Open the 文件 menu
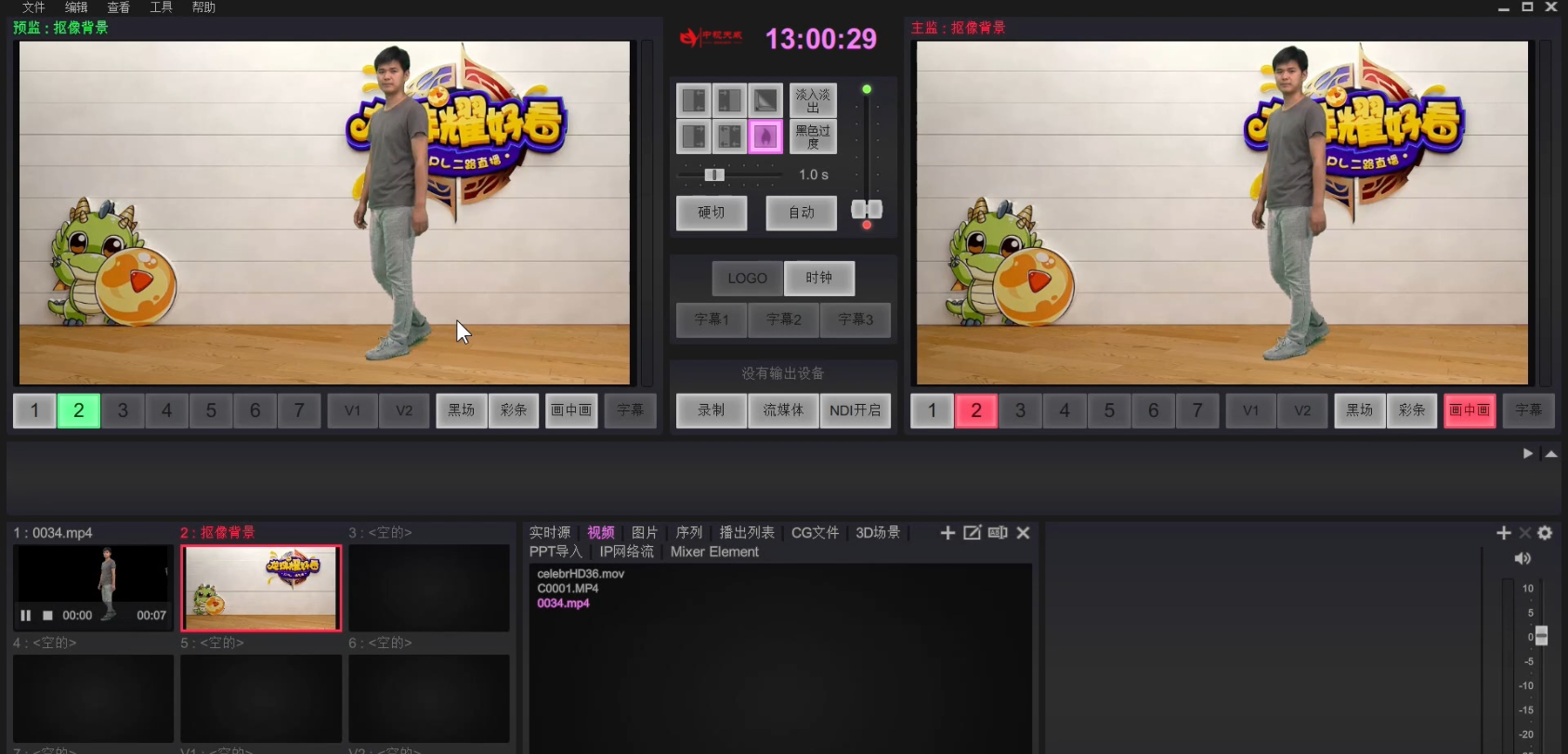The height and width of the screenshot is (754, 1568). point(33,7)
